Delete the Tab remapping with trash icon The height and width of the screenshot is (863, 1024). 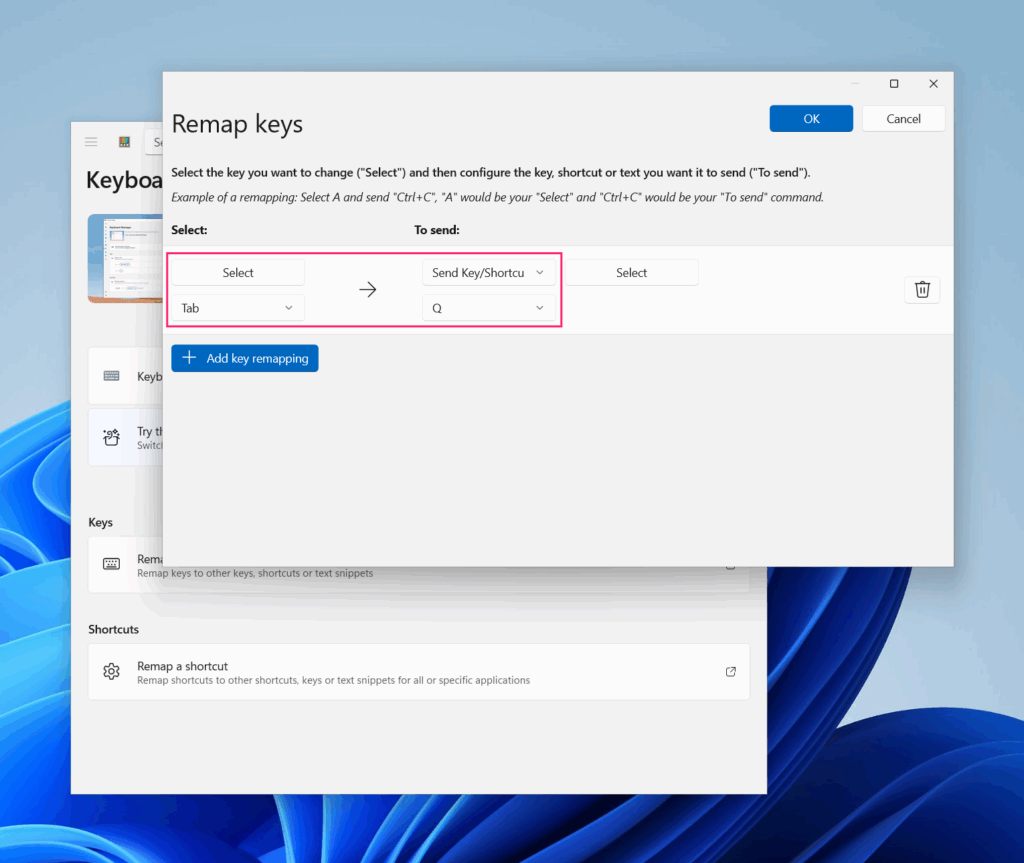pos(921,289)
